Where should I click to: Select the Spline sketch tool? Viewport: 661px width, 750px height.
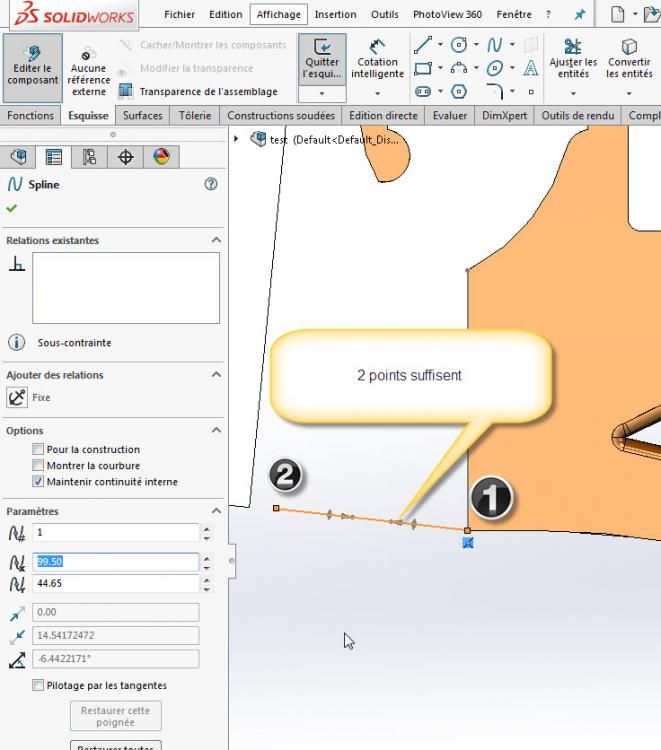pyautogui.click(x=495, y=45)
